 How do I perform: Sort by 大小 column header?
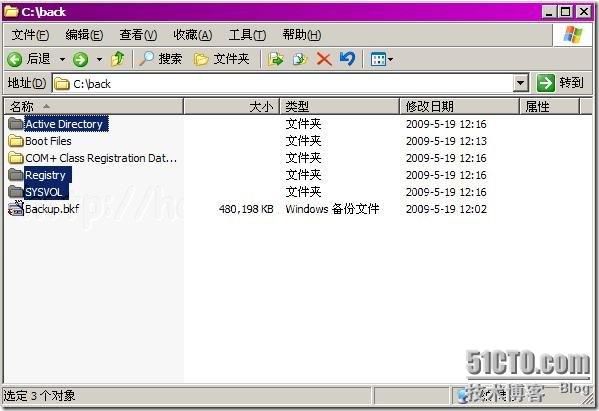[x=232, y=106]
